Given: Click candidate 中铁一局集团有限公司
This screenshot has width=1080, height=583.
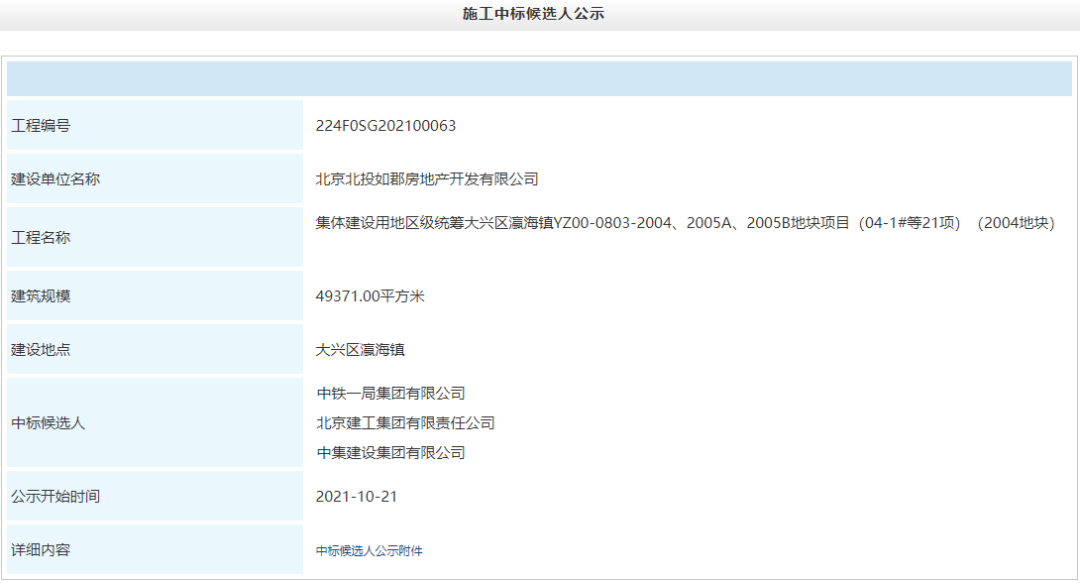Looking at the screenshot, I should point(391,393).
